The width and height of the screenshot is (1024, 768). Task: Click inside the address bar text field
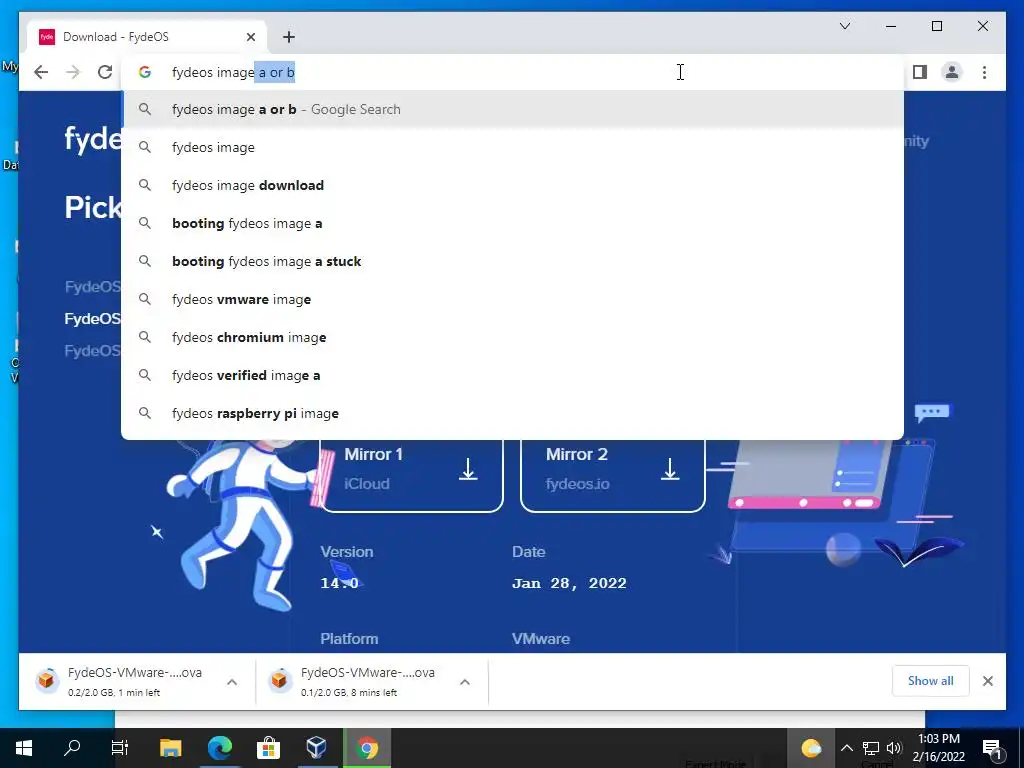click(x=512, y=72)
